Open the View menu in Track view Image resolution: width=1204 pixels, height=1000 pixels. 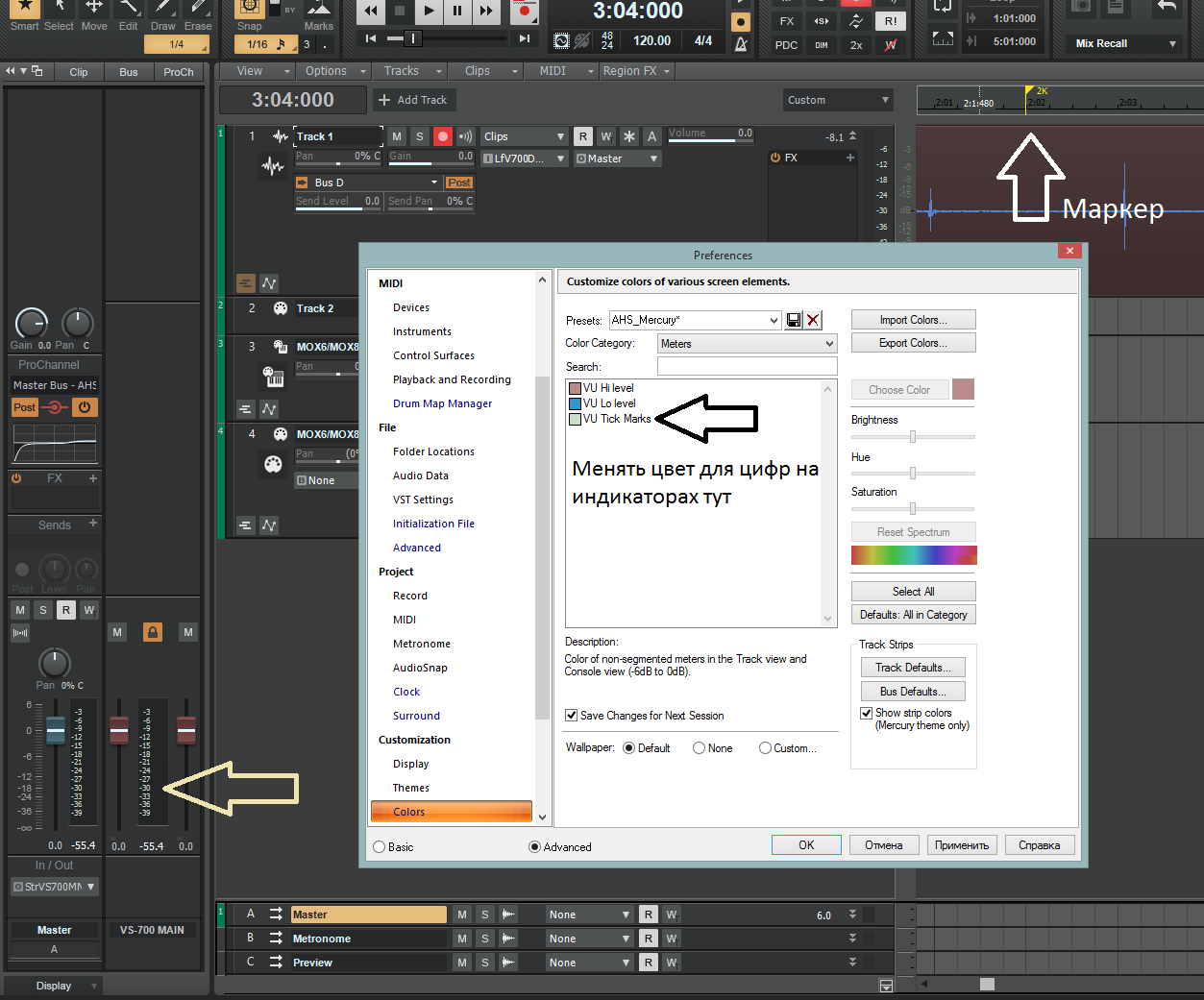pos(256,71)
